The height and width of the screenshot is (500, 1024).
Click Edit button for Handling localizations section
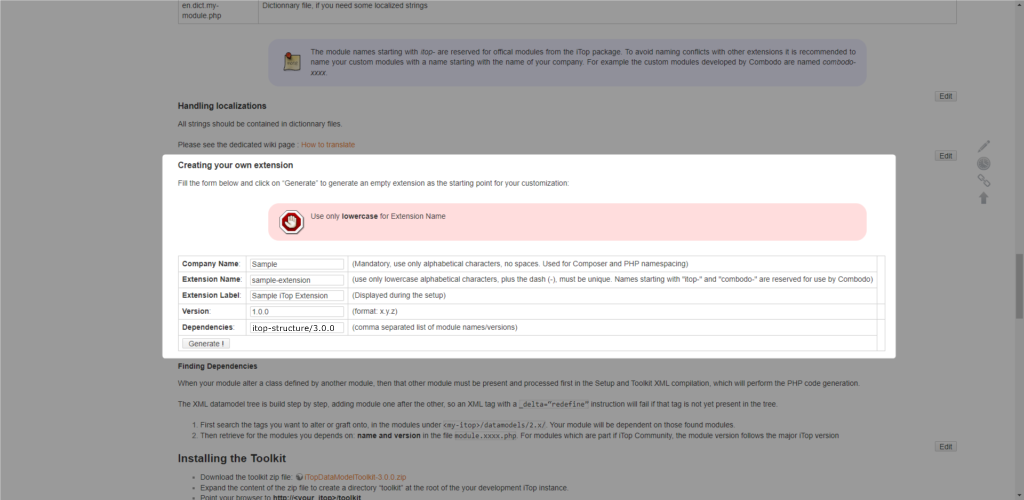coord(946,96)
